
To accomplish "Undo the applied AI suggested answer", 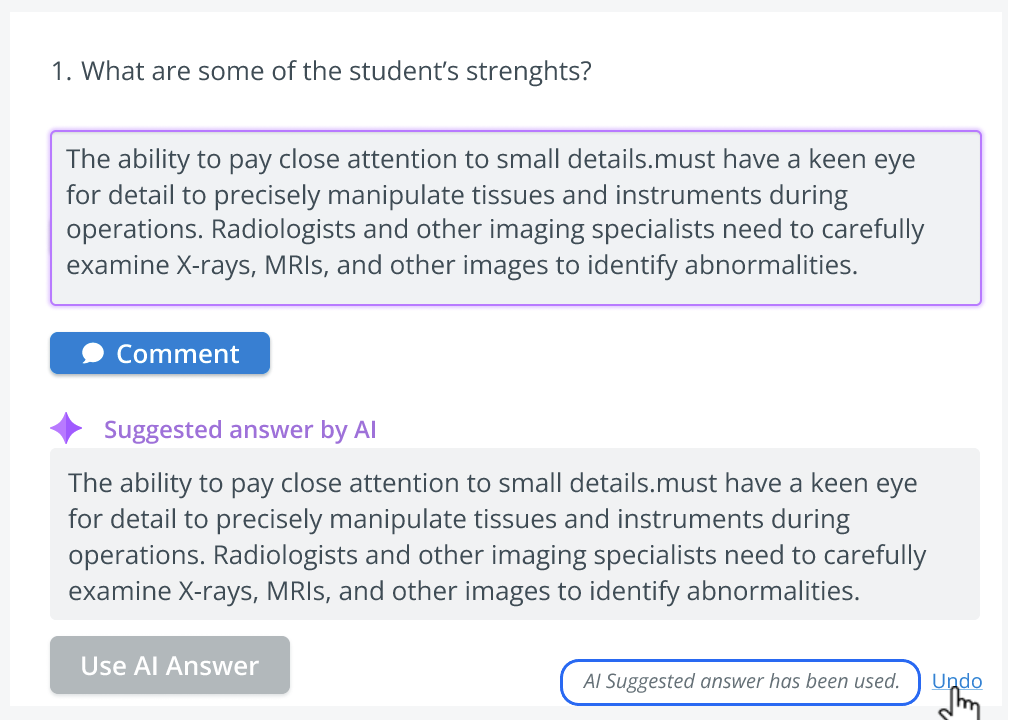I will click(x=956, y=681).
